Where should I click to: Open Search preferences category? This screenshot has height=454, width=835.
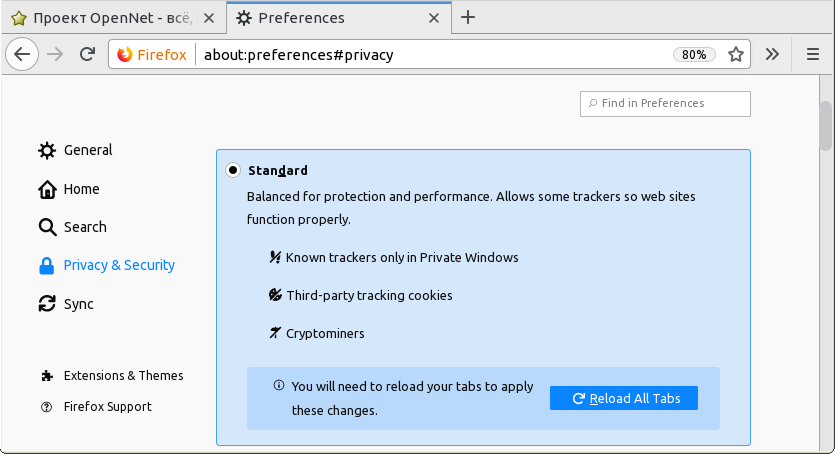85,227
